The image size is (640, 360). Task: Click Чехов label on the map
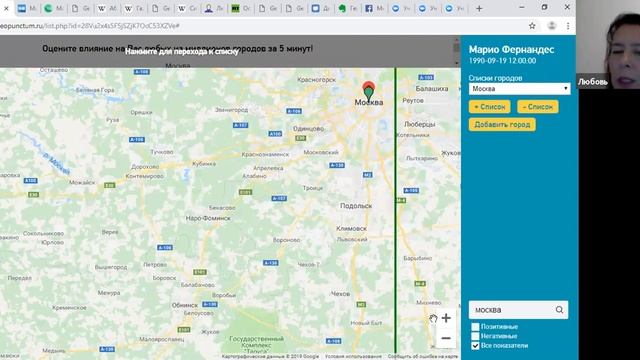tap(340, 293)
